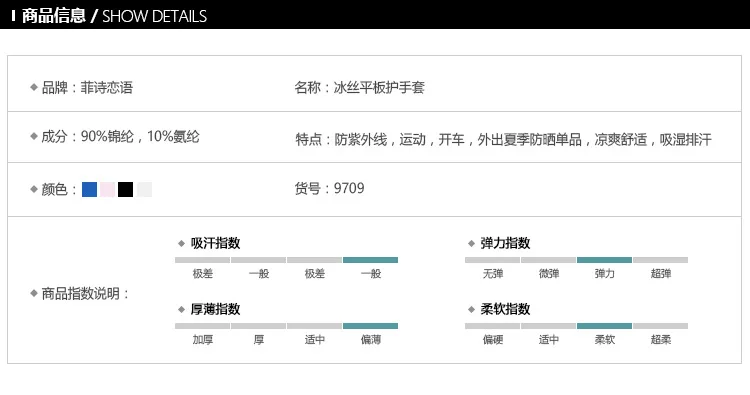Click the 偏硬 scale label

pyautogui.click(x=493, y=340)
